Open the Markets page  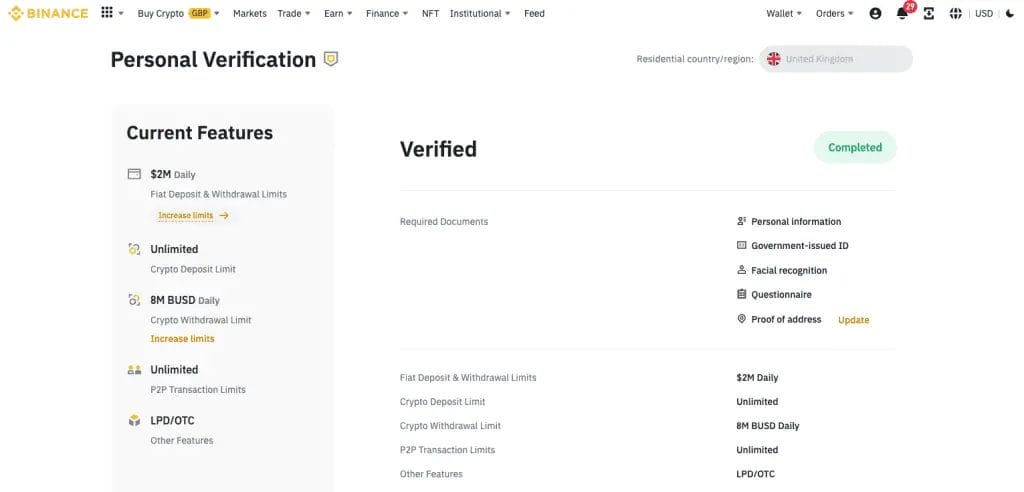249,13
